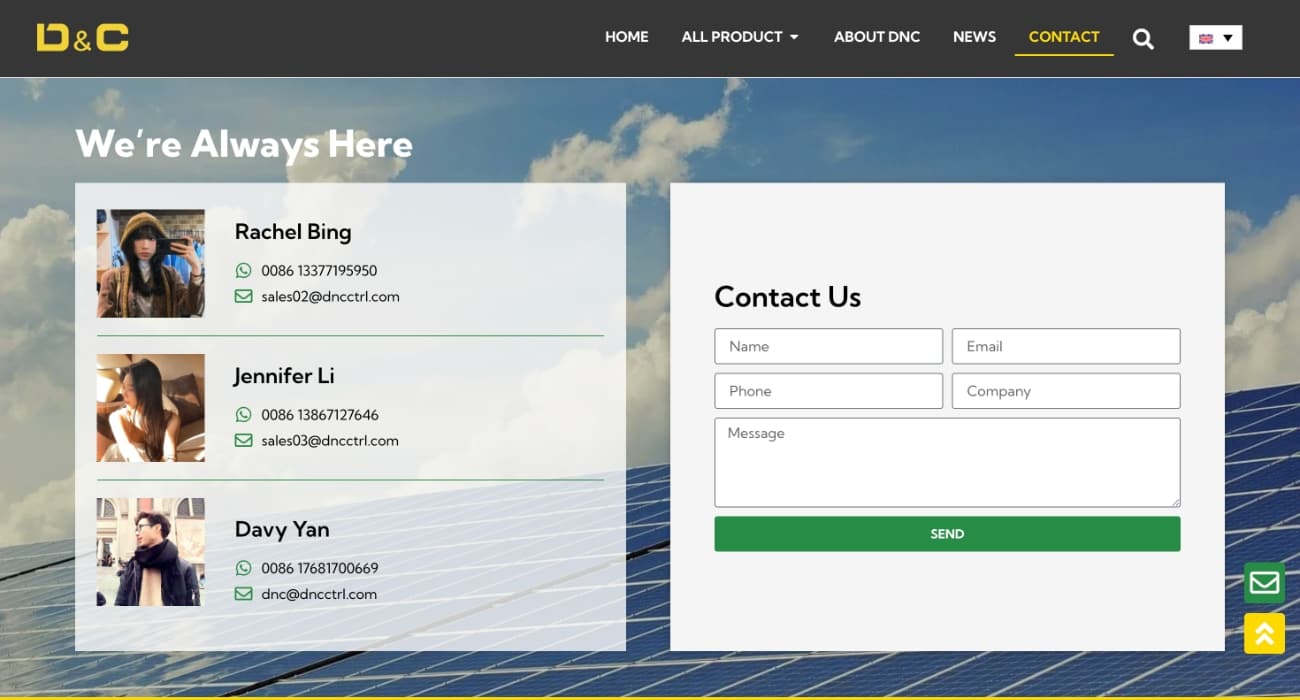Click the name heading Jennifer Li
The image size is (1300, 700).
(x=284, y=376)
